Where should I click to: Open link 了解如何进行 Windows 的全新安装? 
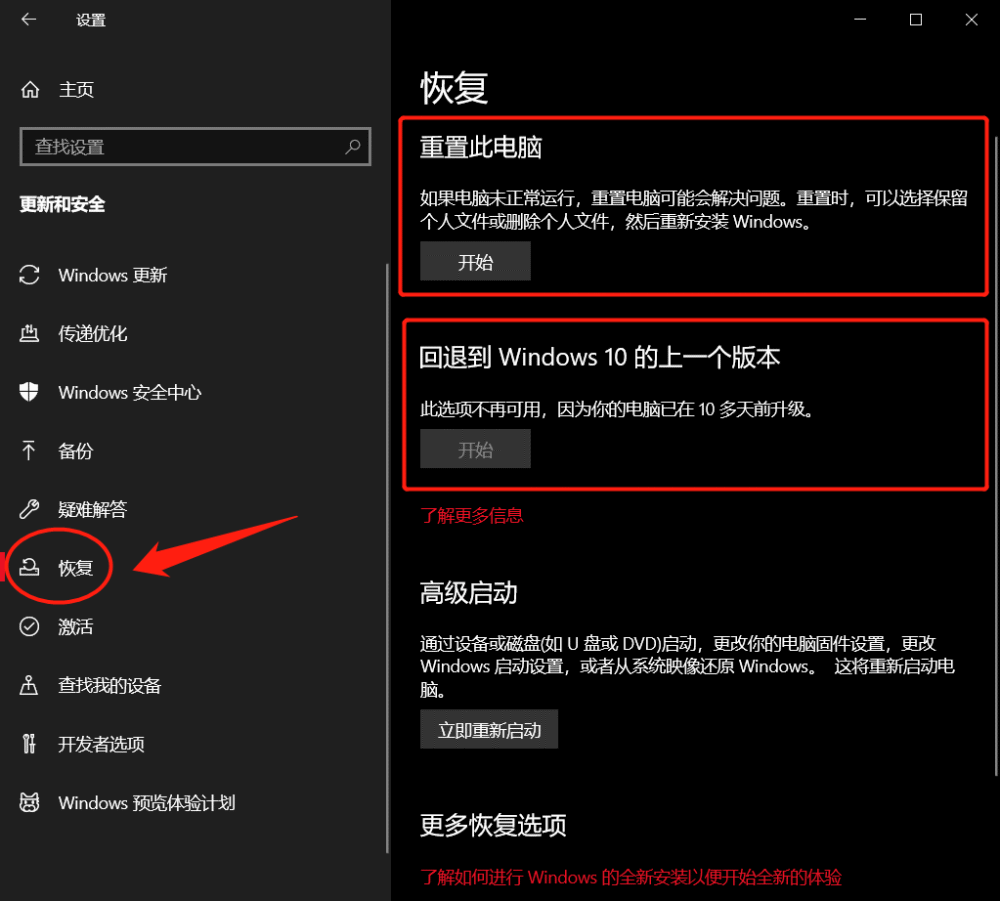(631, 877)
